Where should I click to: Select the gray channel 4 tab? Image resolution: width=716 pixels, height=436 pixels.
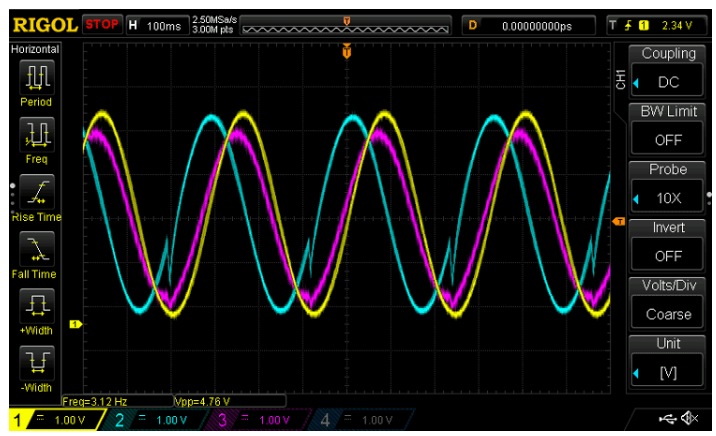point(361,420)
